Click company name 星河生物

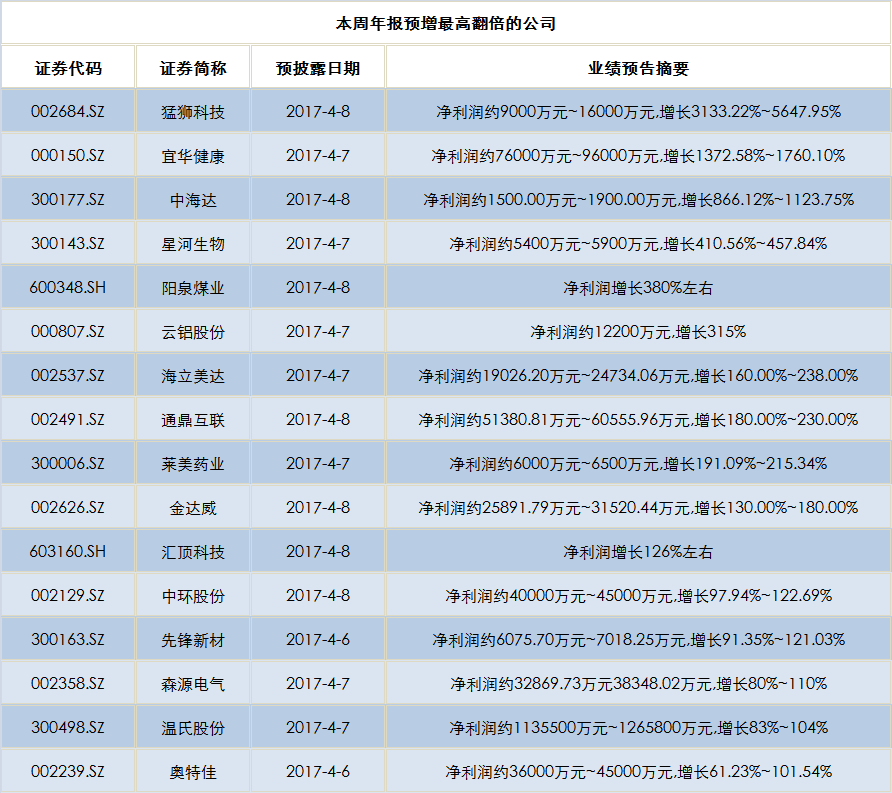(193, 244)
